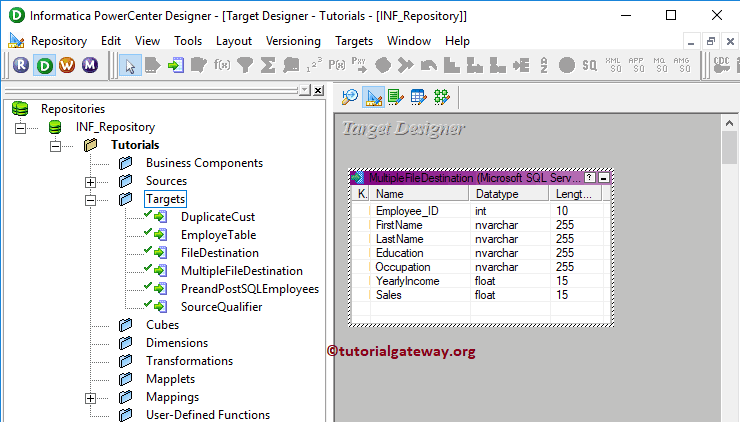Select the Designer (D) tool button
Image resolution: width=740 pixels, height=422 pixels.
[44, 65]
